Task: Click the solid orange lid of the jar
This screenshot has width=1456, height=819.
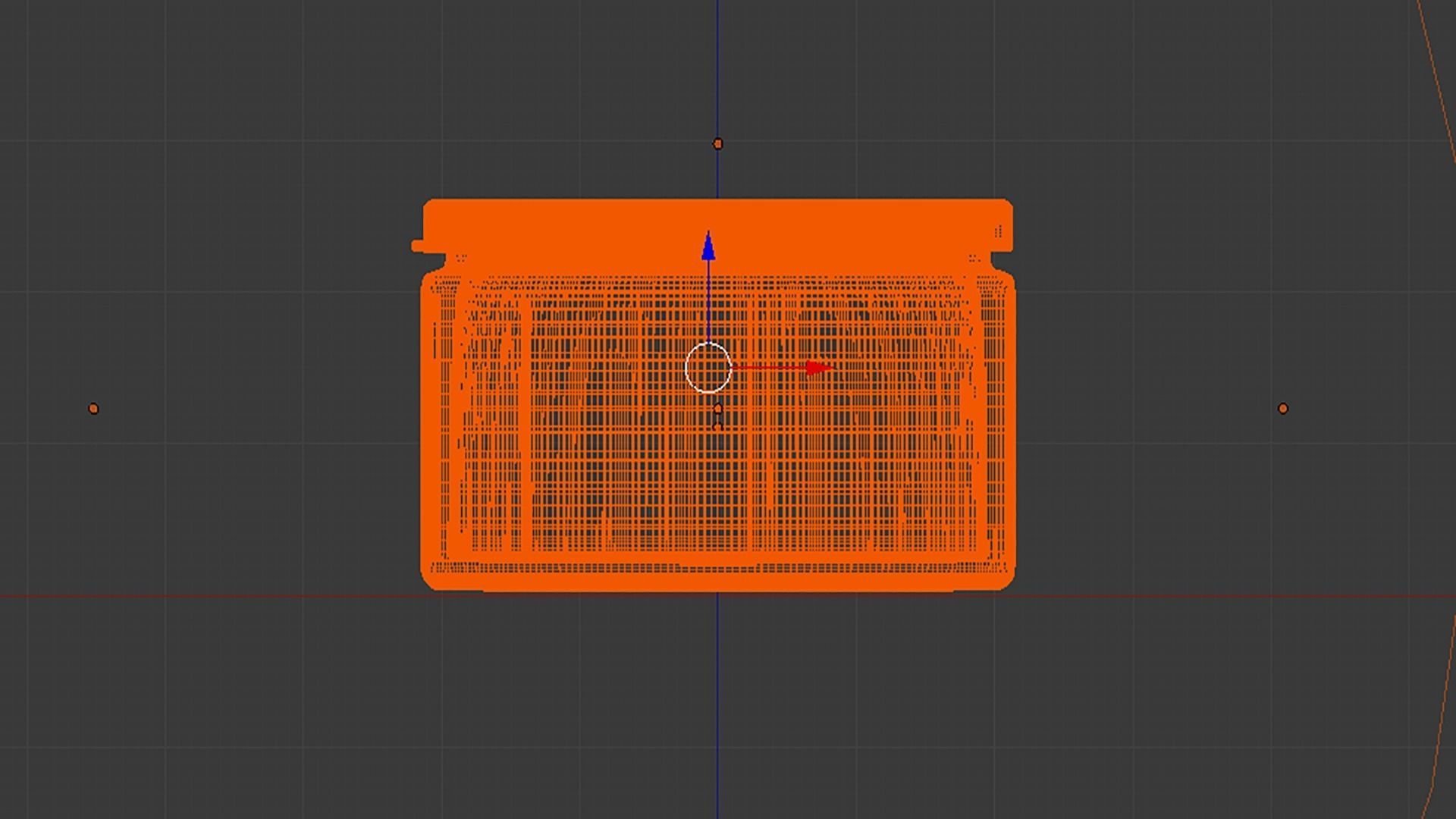Action: point(718,225)
